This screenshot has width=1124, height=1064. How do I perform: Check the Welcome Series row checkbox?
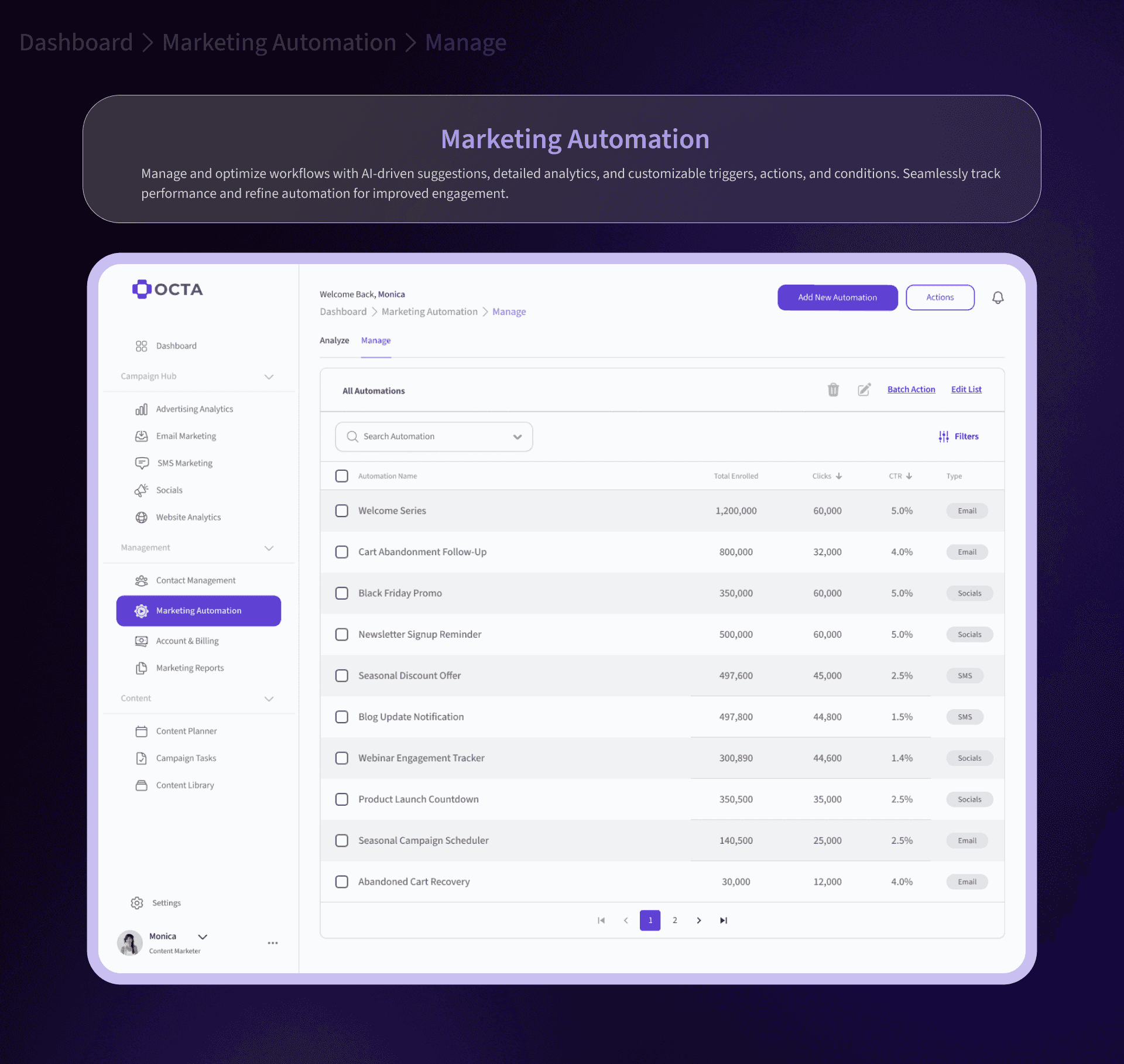[342, 511]
